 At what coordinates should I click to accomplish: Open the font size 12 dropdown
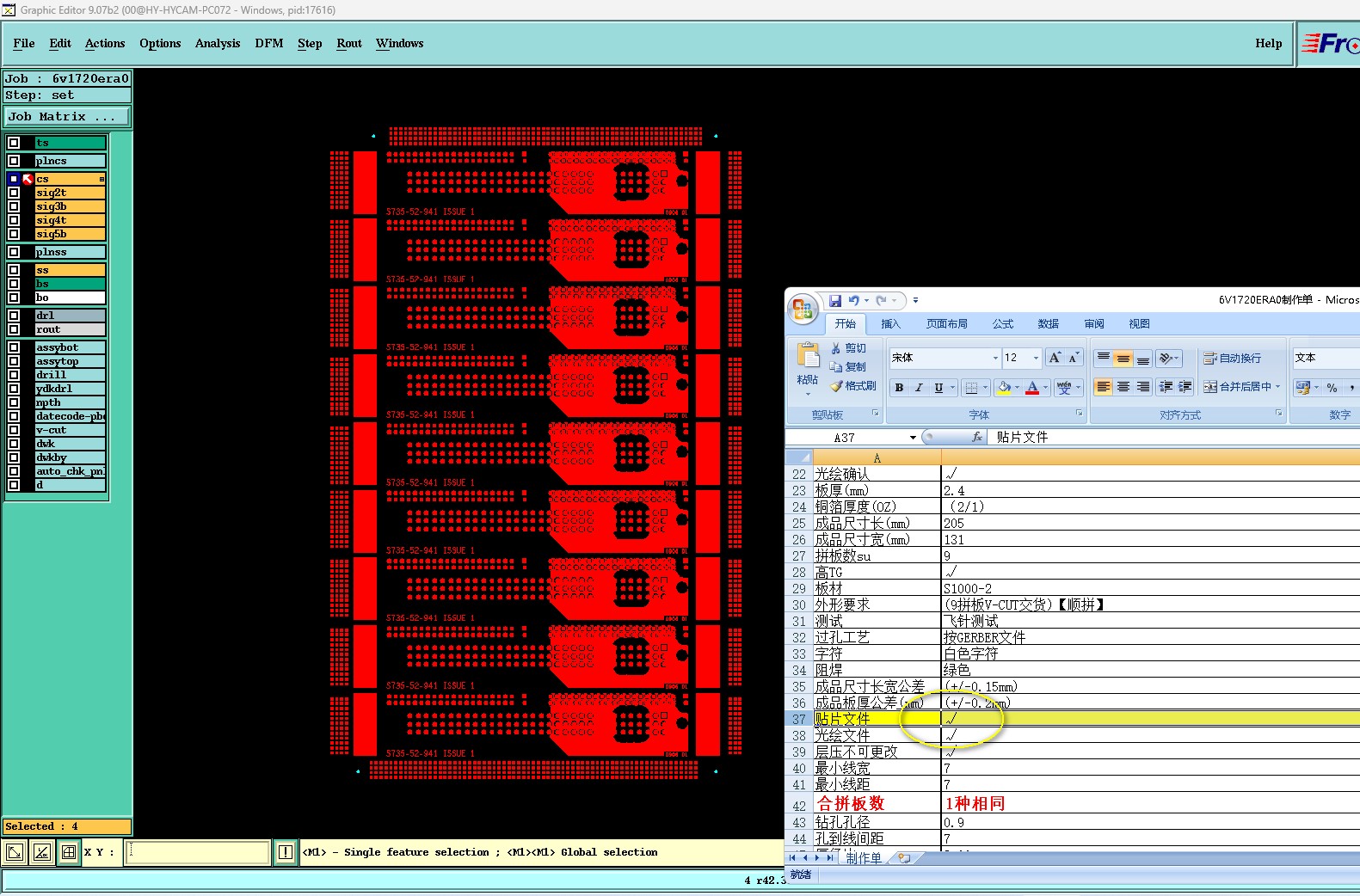tap(1036, 358)
